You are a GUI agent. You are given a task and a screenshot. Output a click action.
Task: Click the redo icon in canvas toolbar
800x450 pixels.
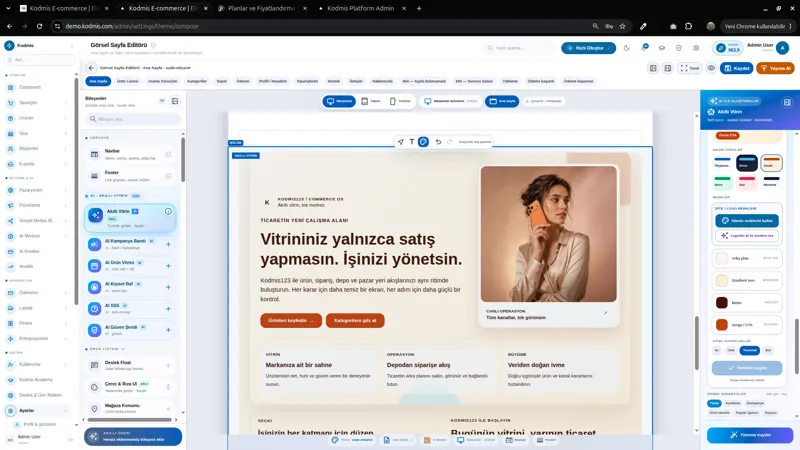449,142
